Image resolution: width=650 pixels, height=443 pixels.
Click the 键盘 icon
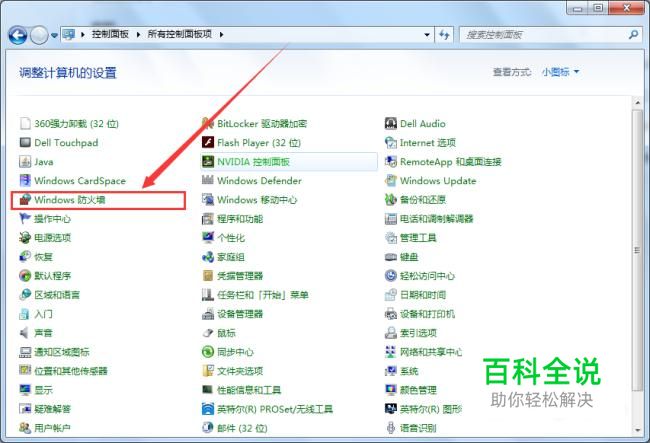point(390,257)
